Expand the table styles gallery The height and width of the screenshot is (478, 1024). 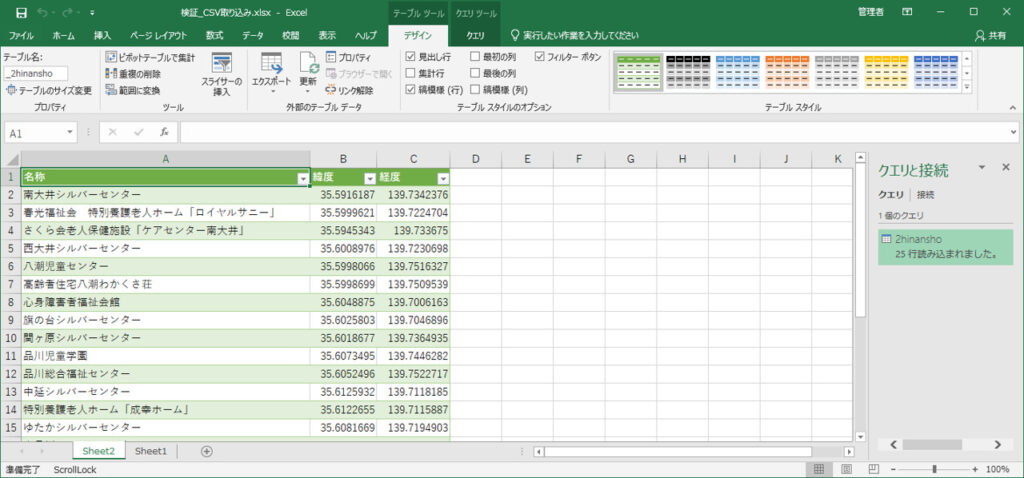(967, 87)
